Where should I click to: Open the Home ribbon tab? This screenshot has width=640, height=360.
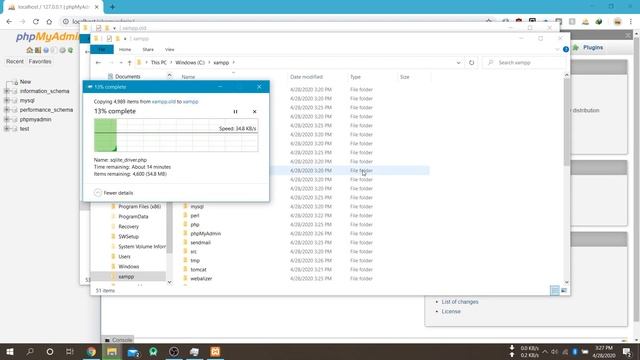(125, 49)
